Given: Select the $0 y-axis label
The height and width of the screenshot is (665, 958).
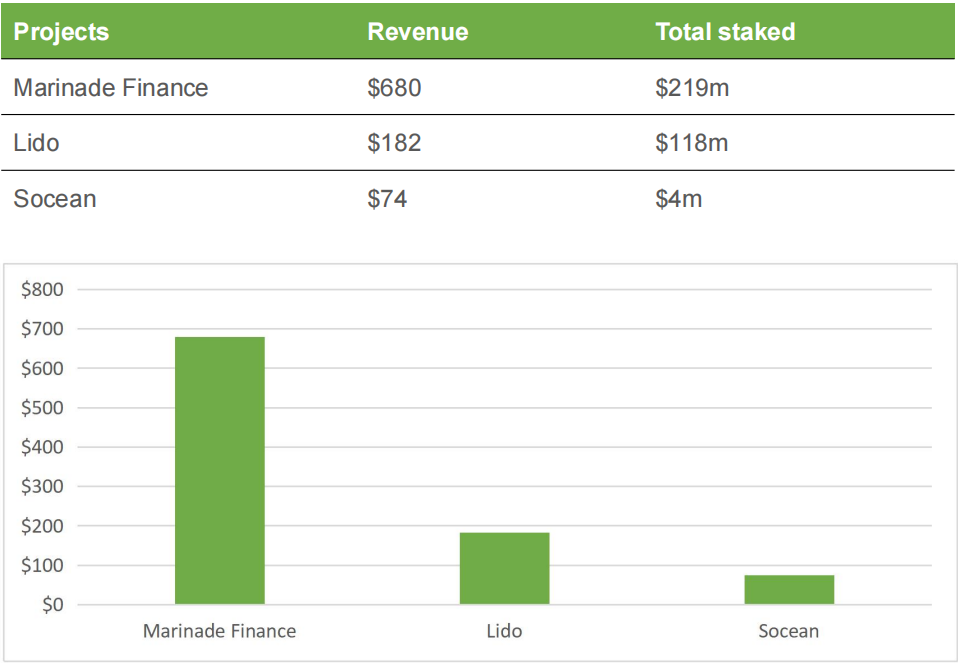Looking at the screenshot, I should click(50, 605).
